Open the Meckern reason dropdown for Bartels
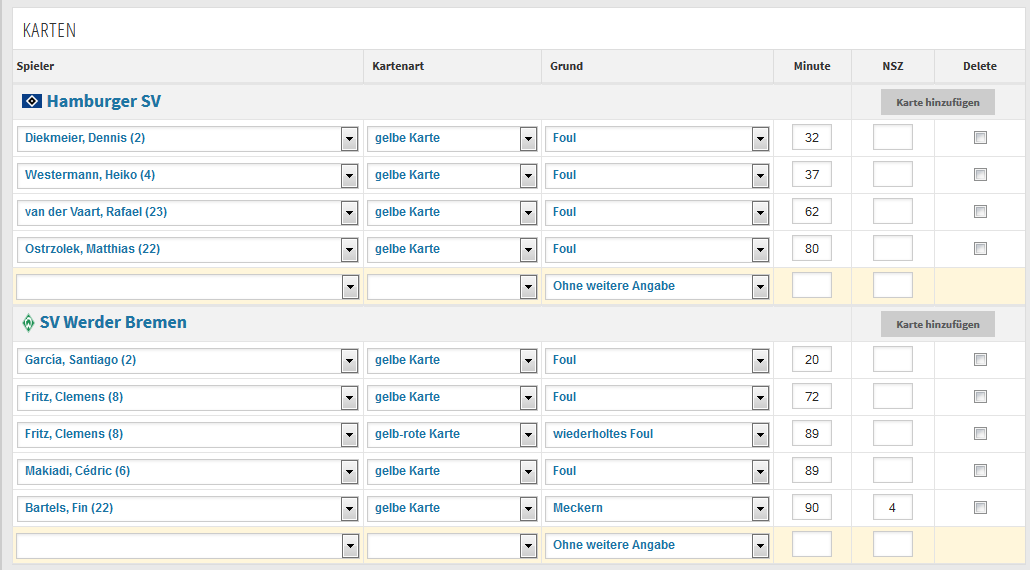This screenshot has width=1030, height=570. 657,508
